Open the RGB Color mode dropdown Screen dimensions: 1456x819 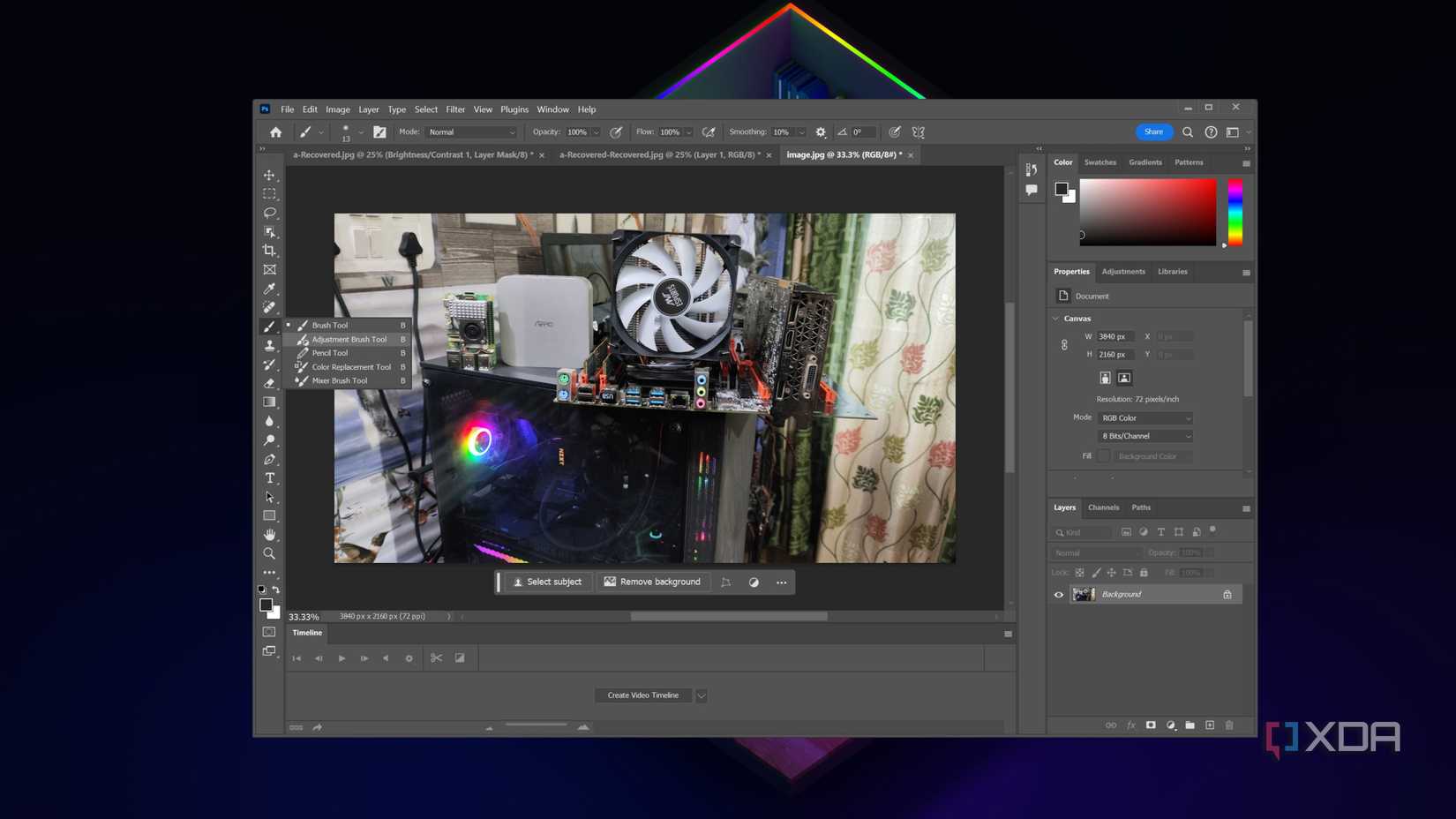click(x=1145, y=418)
